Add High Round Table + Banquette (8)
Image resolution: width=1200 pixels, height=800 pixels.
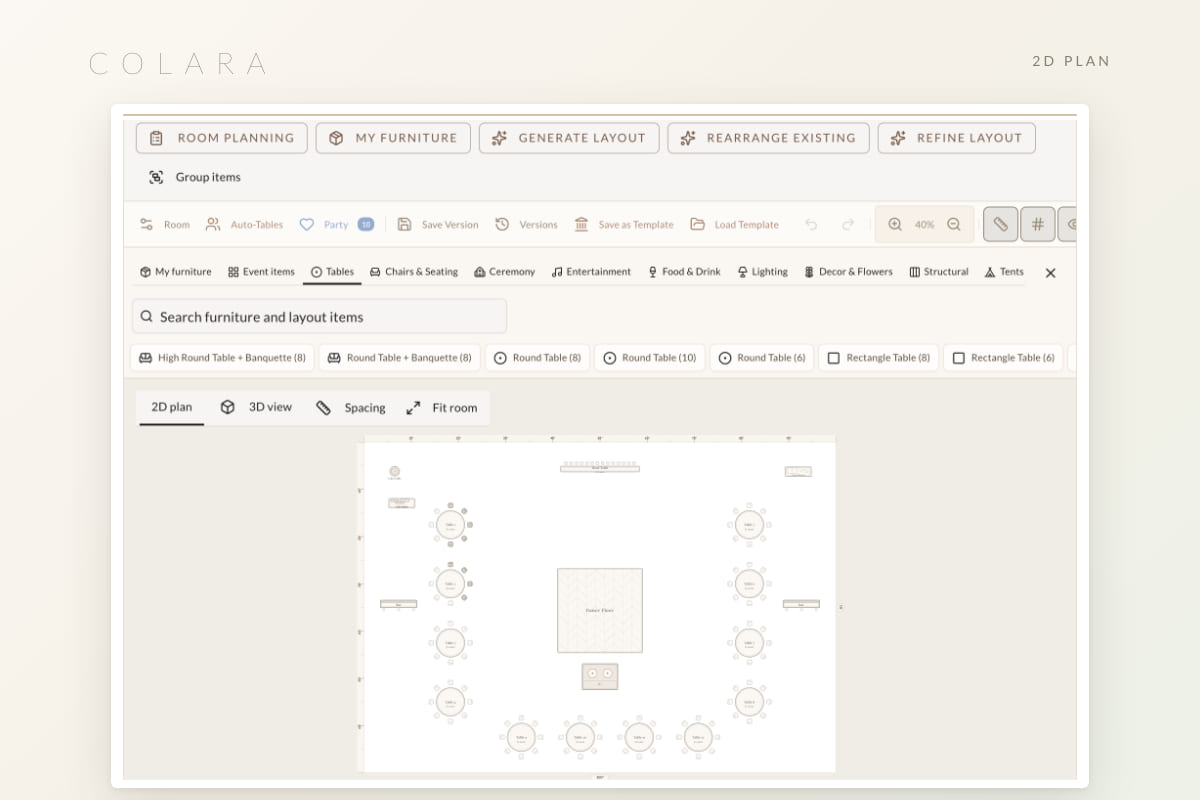[223, 358]
